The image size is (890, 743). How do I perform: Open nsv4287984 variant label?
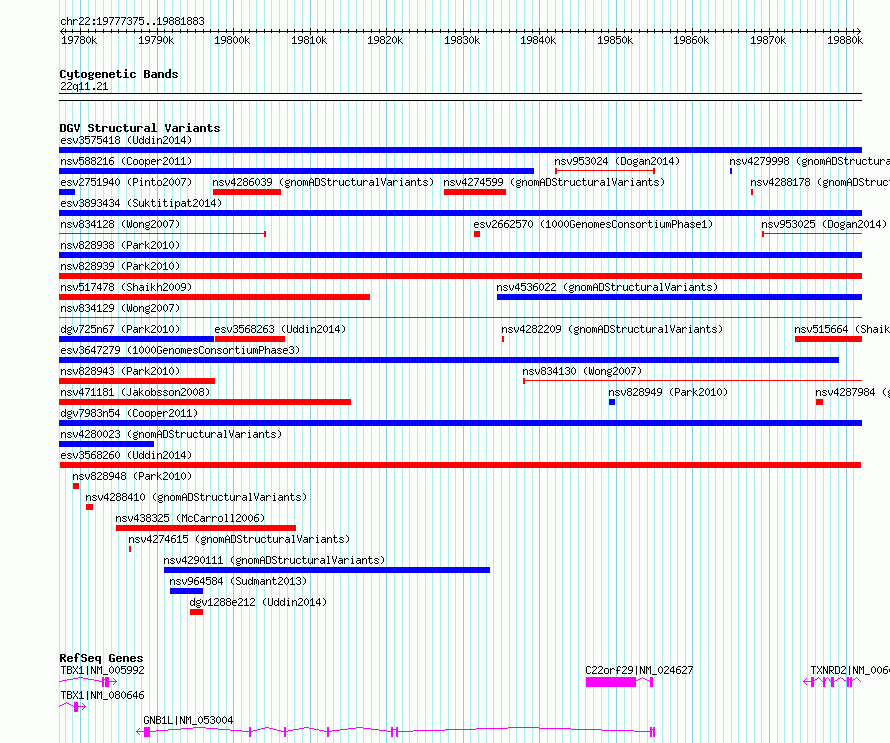[853, 392]
